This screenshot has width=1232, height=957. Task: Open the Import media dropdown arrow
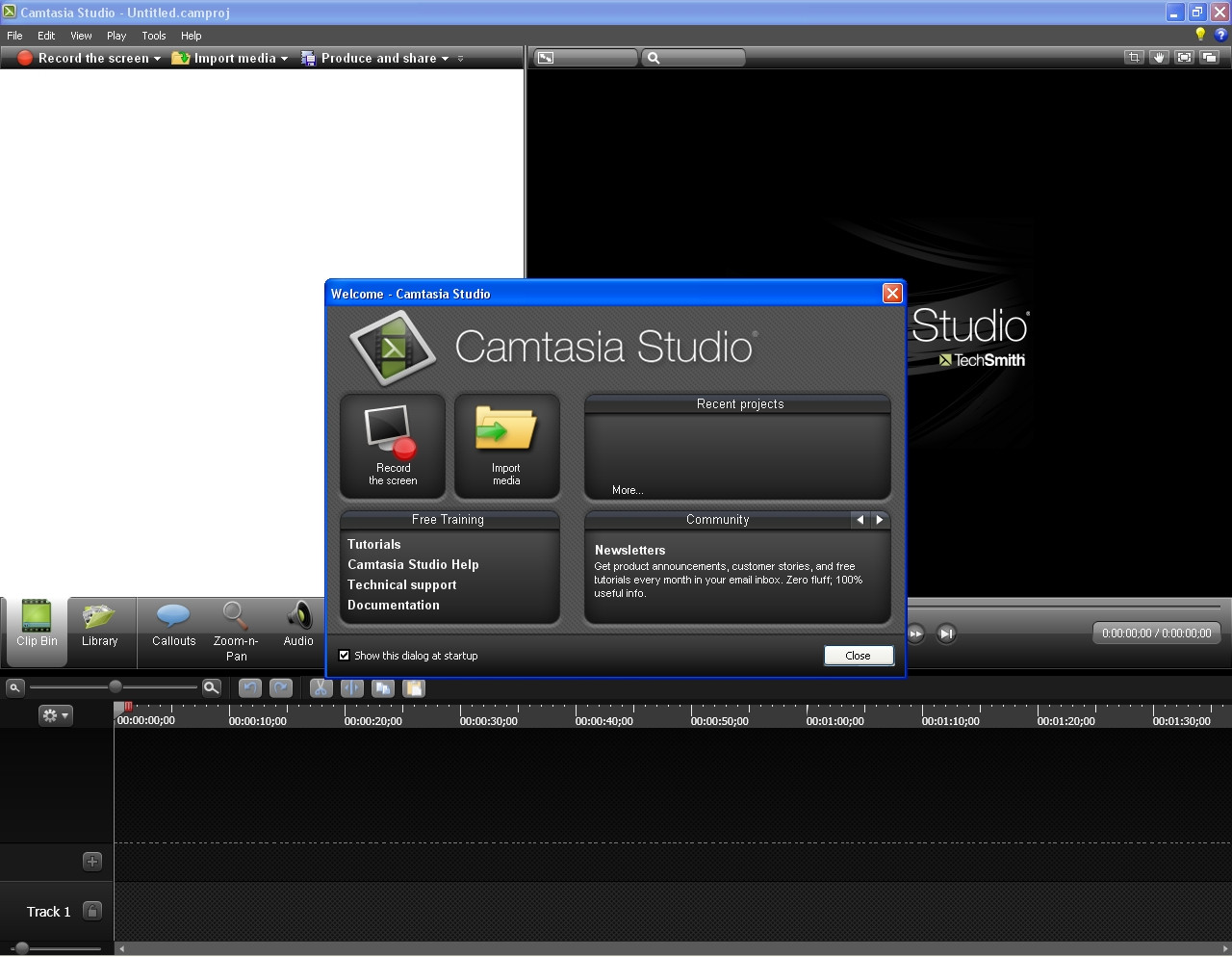(284, 59)
